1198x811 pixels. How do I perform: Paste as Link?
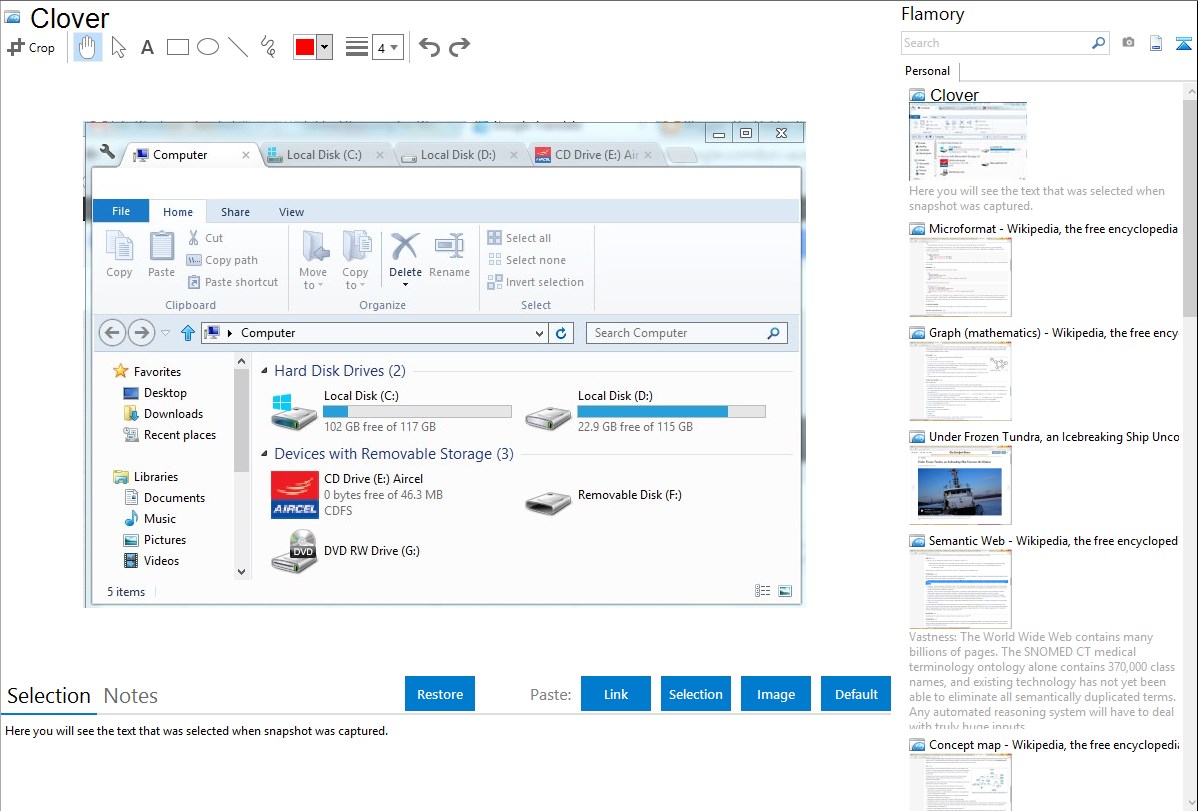click(x=616, y=694)
